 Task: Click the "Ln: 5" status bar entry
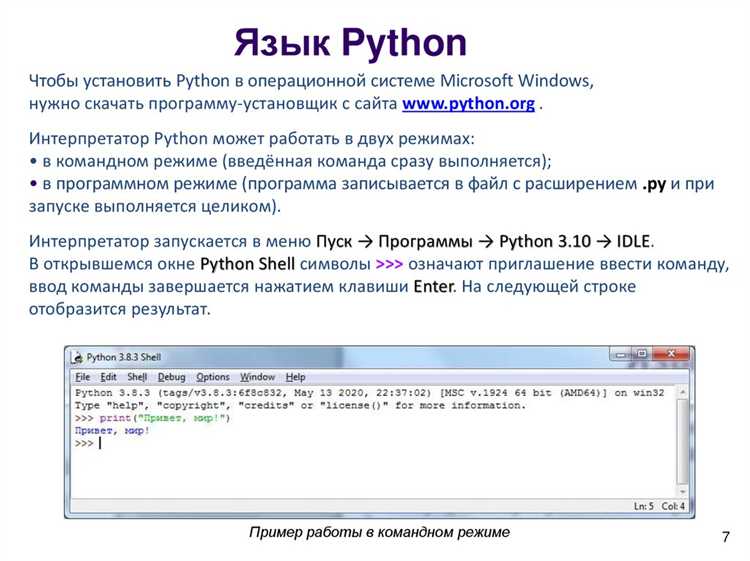(644, 506)
